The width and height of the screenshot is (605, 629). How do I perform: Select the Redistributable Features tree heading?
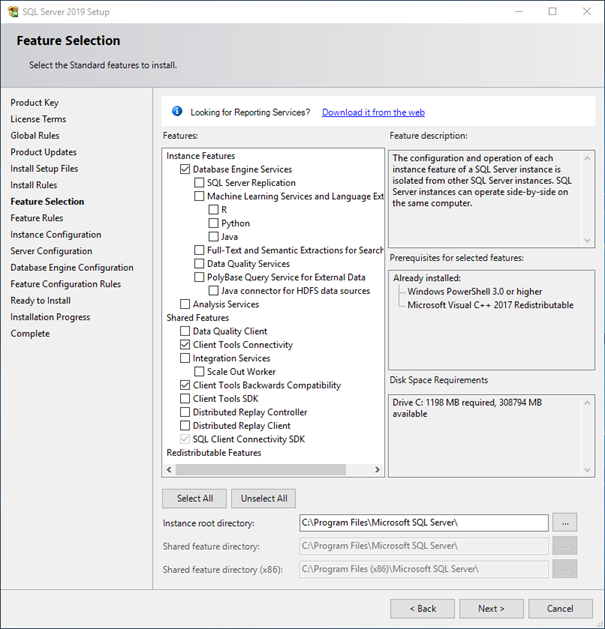tap(214, 452)
